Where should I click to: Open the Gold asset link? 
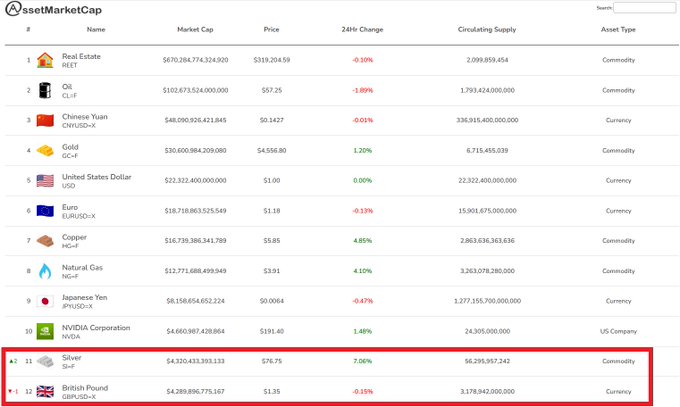tap(70, 147)
